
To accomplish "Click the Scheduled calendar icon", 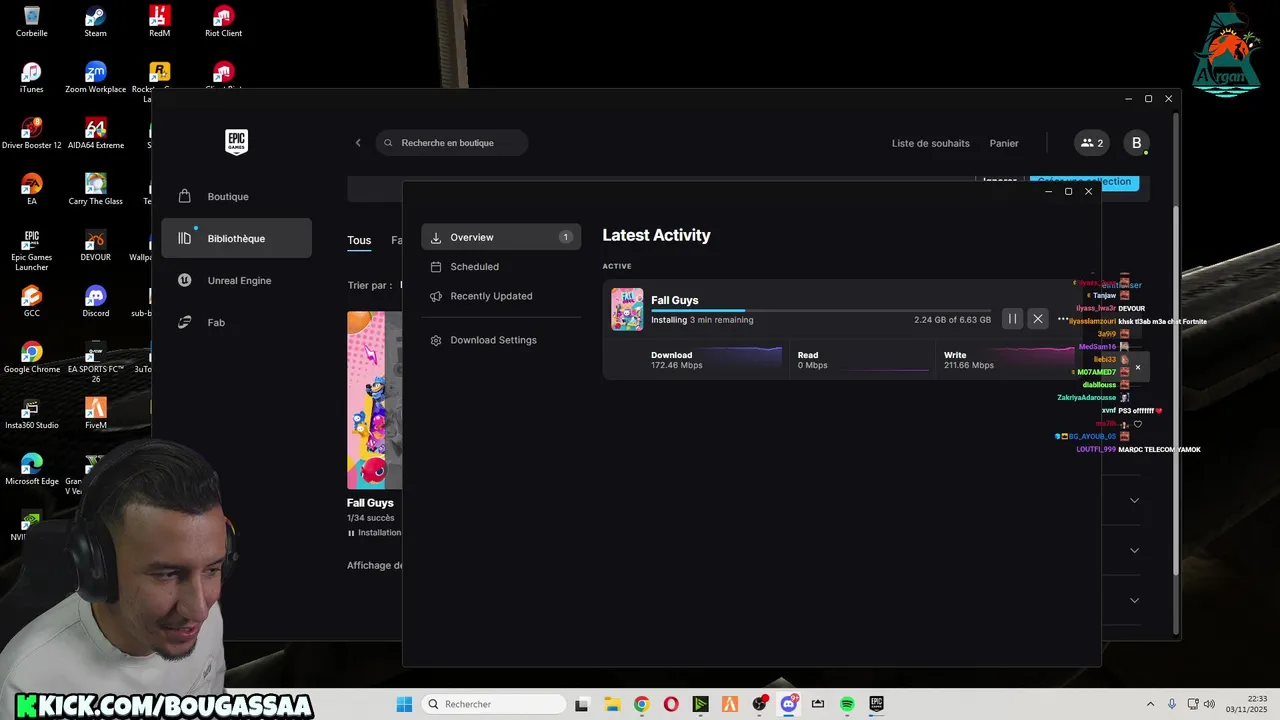I will tap(436, 267).
